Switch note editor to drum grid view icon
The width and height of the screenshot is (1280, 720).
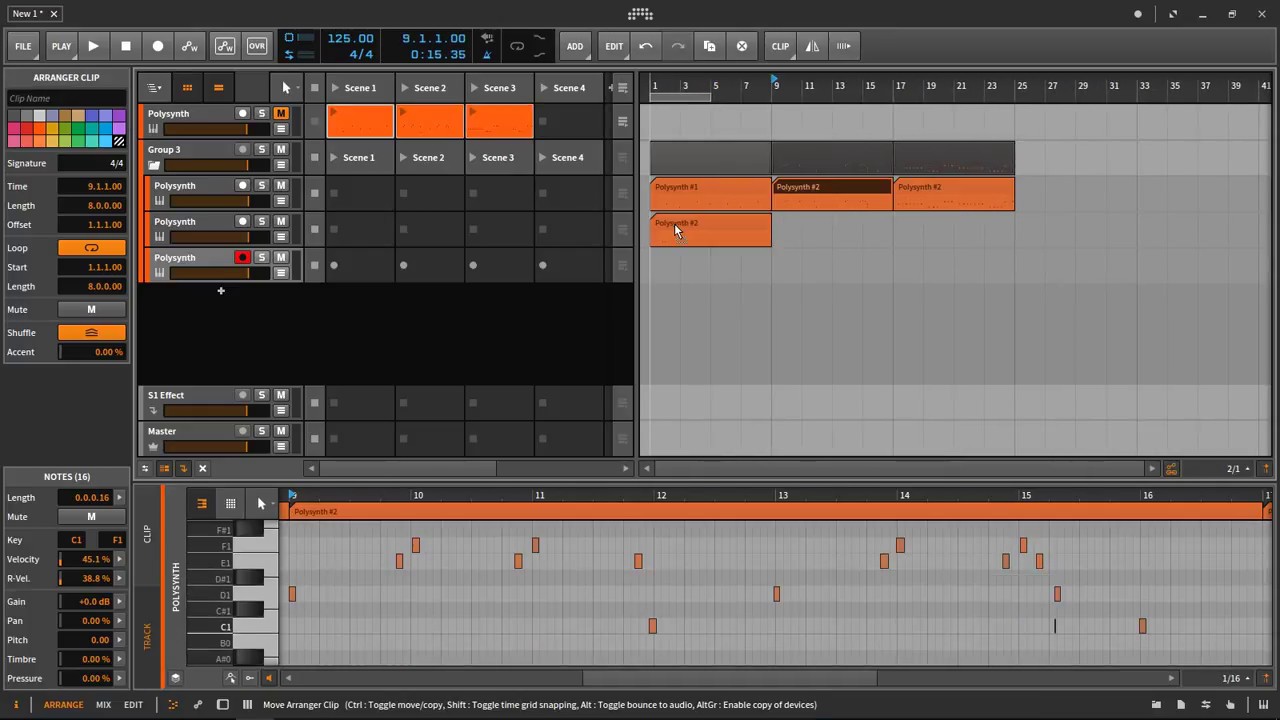tap(230, 504)
